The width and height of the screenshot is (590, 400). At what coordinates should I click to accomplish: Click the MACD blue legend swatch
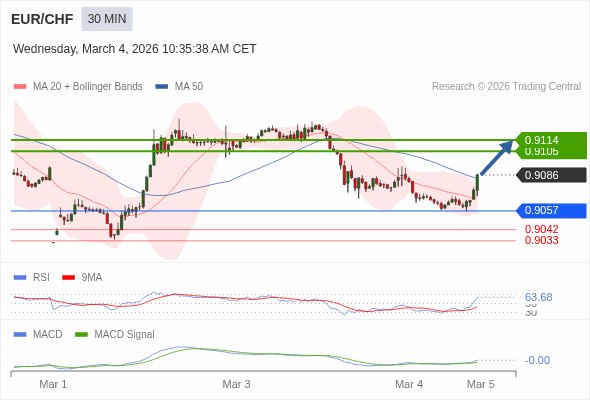coord(20,335)
